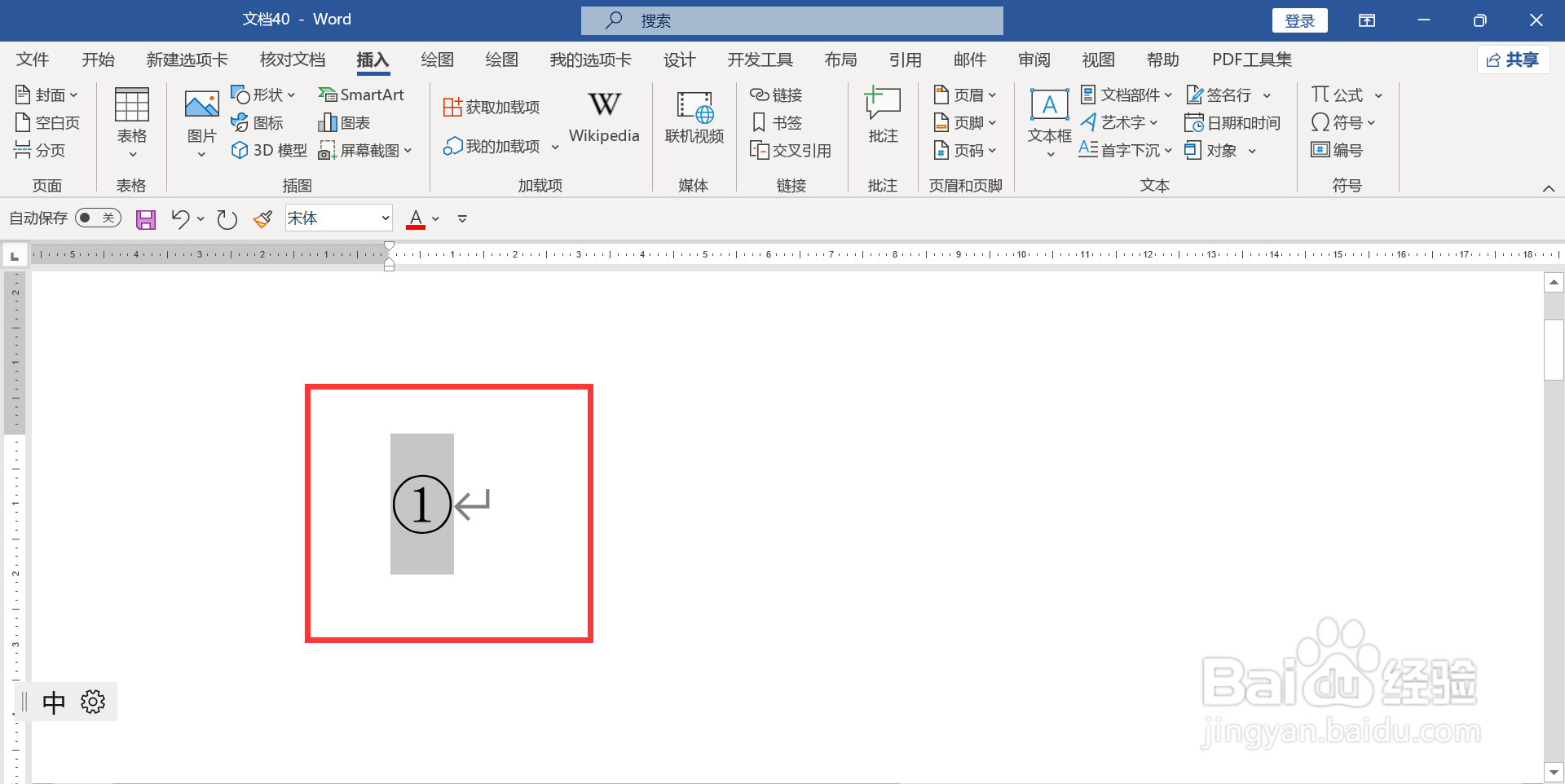The width and height of the screenshot is (1565, 784).
Task: Insert a page break (分页)
Action: click(40, 150)
